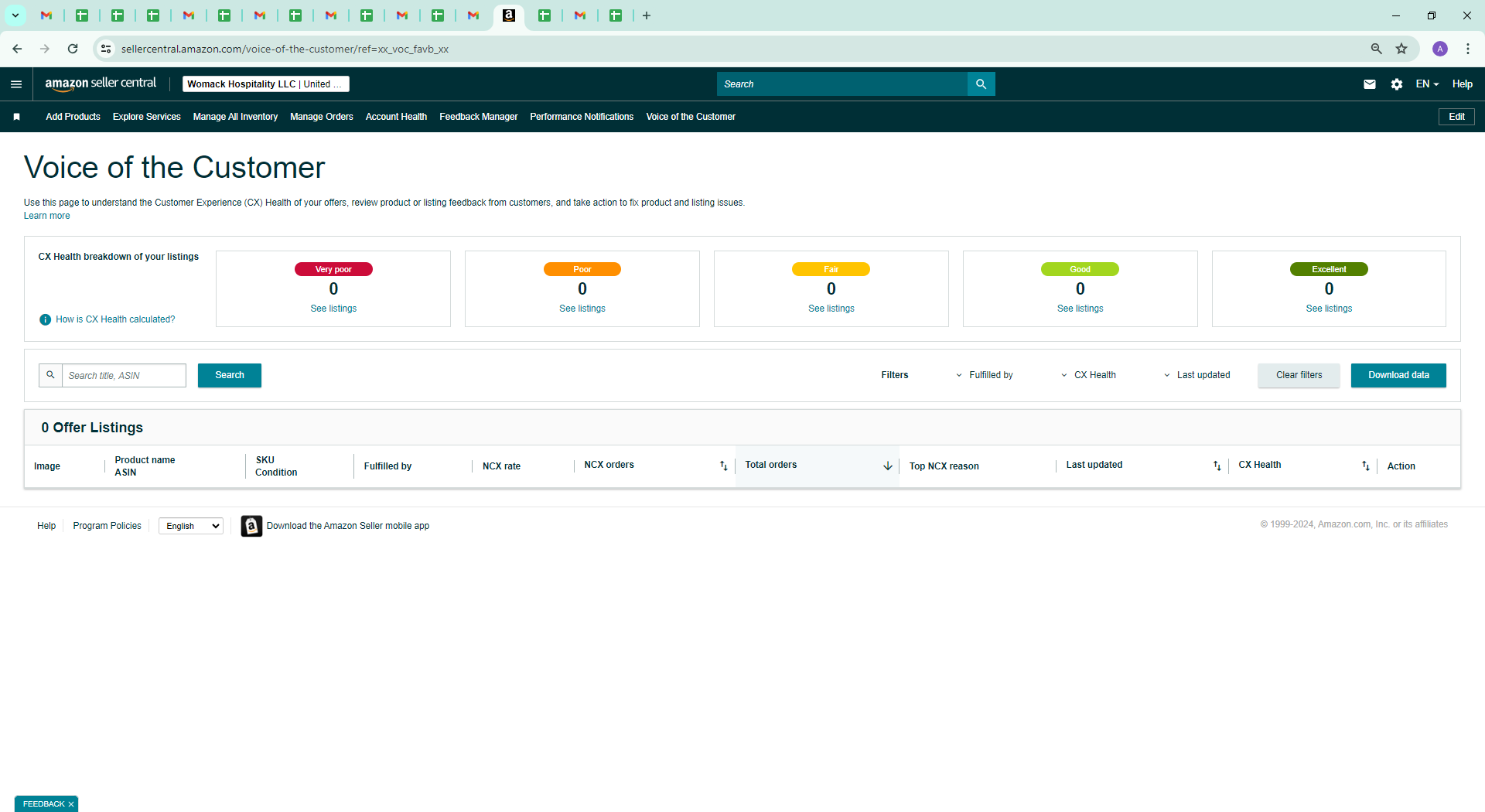
Task: Click the bookmark flag icon in the navigation bar
Action: pyautogui.click(x=16, y=117)
